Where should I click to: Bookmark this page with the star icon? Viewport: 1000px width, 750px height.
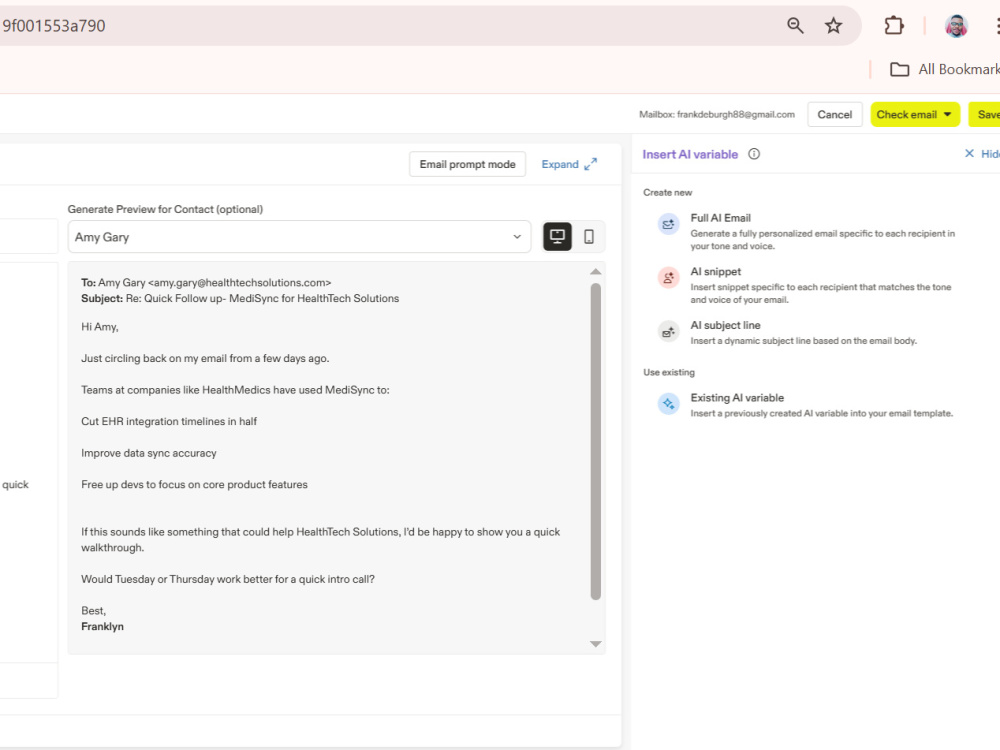point(833,26)
